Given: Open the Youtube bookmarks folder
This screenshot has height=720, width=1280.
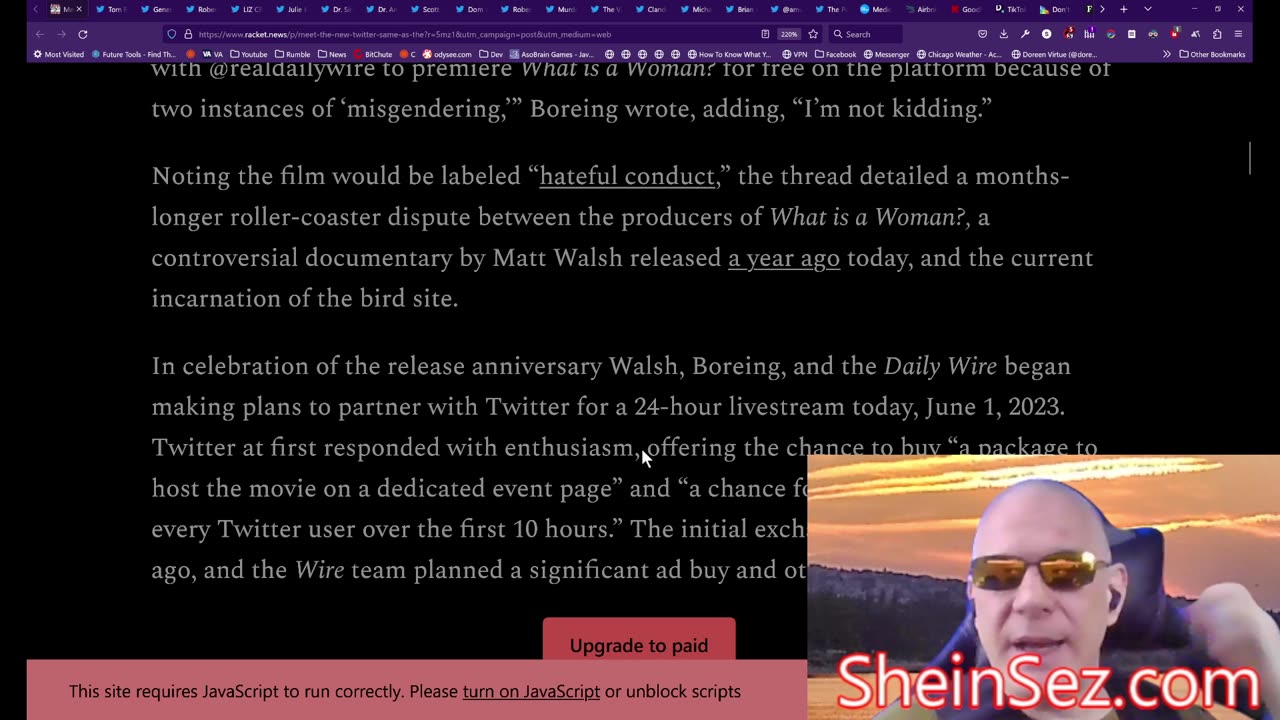Looking at the screenshot, I should 248,54.
